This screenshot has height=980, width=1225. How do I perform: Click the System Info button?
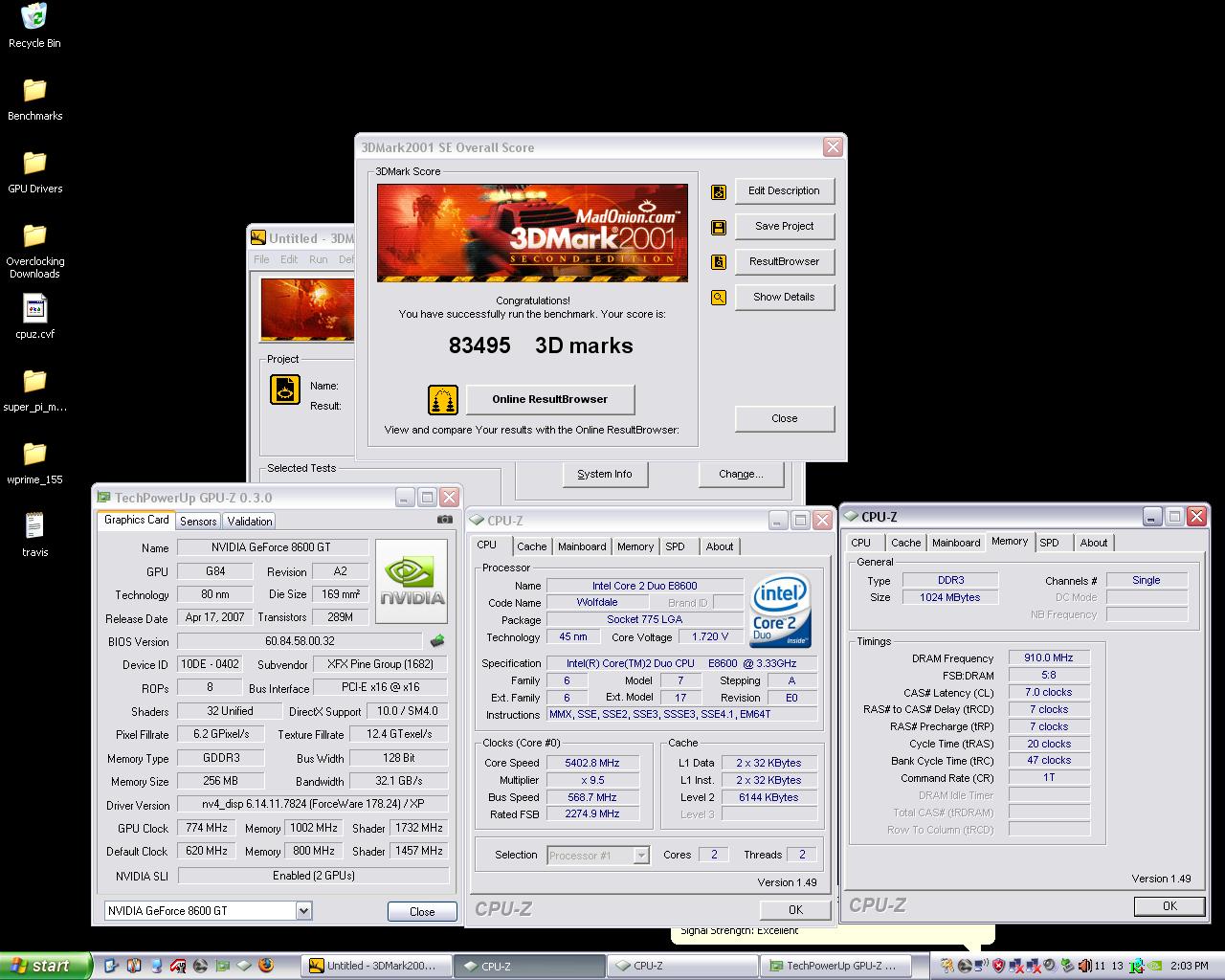click(x=604, y=475)
